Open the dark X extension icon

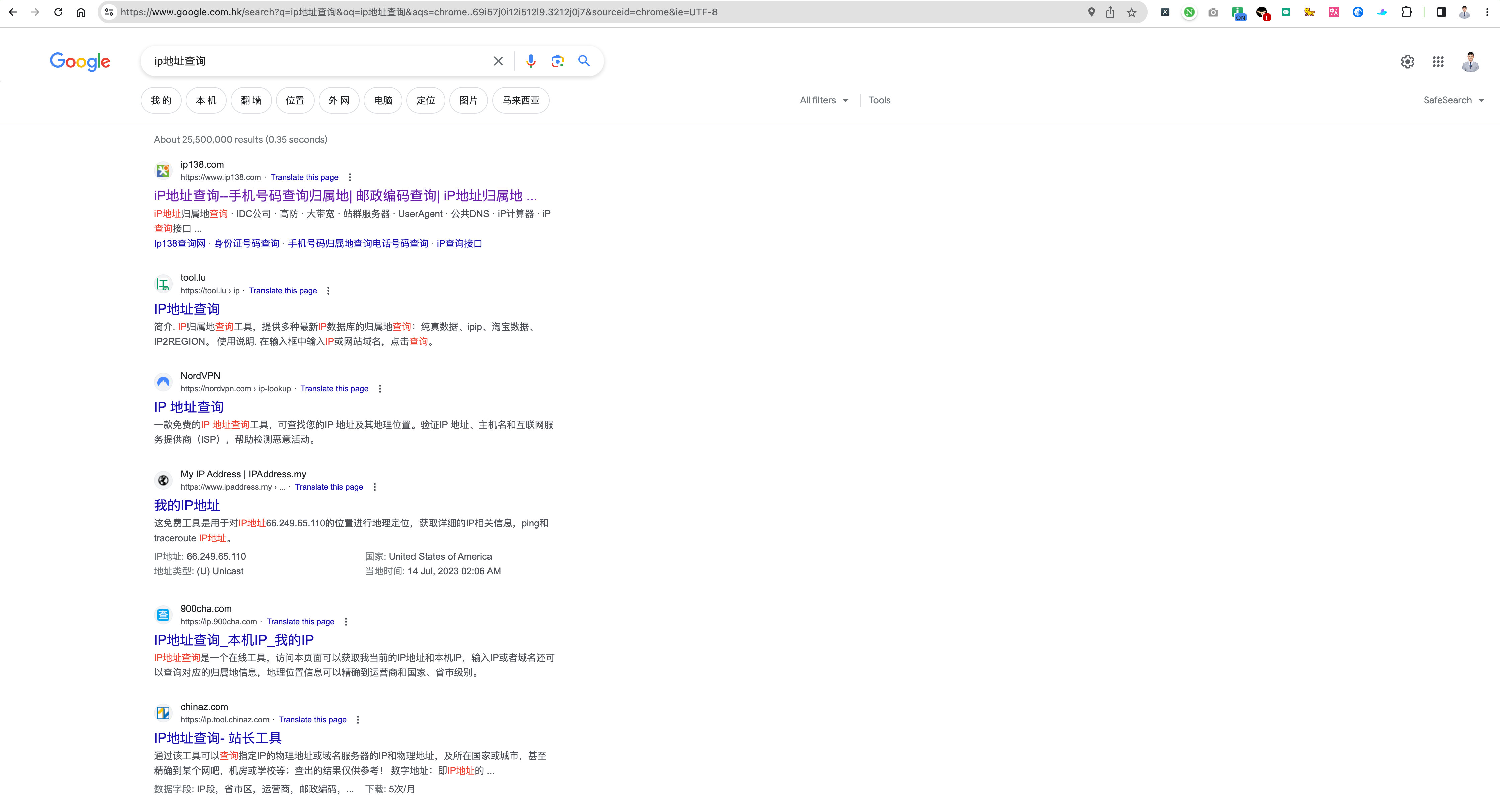(x=1165, y=12)
